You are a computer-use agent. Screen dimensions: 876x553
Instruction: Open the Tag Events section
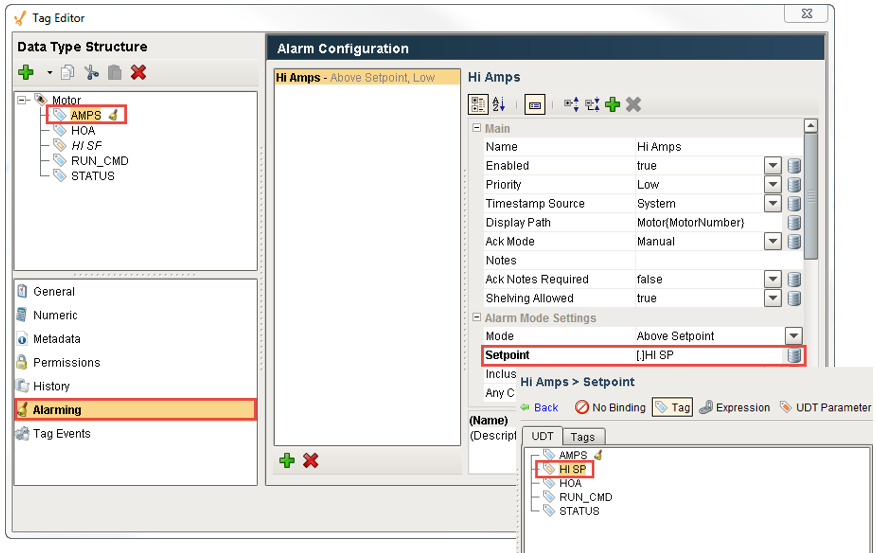[x=61, y=434]
